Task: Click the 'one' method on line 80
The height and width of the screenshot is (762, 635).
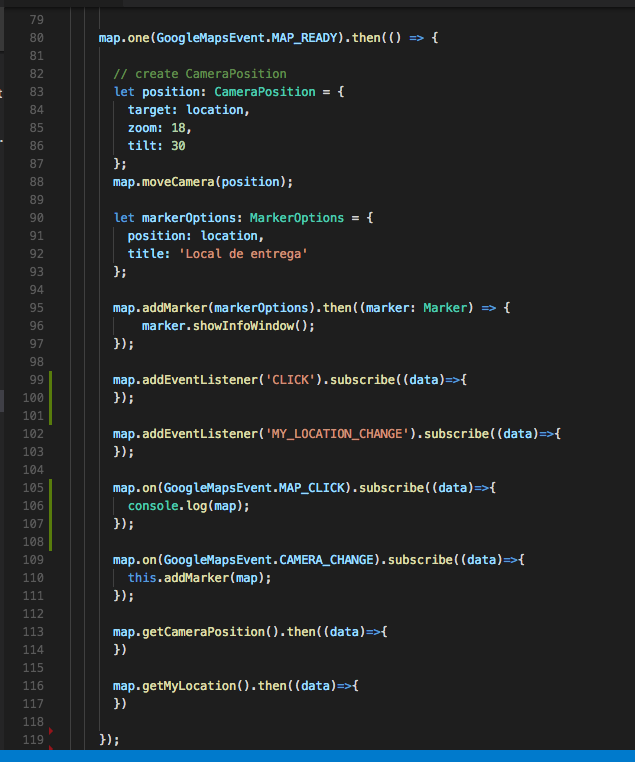Action: tap(138, 38)
